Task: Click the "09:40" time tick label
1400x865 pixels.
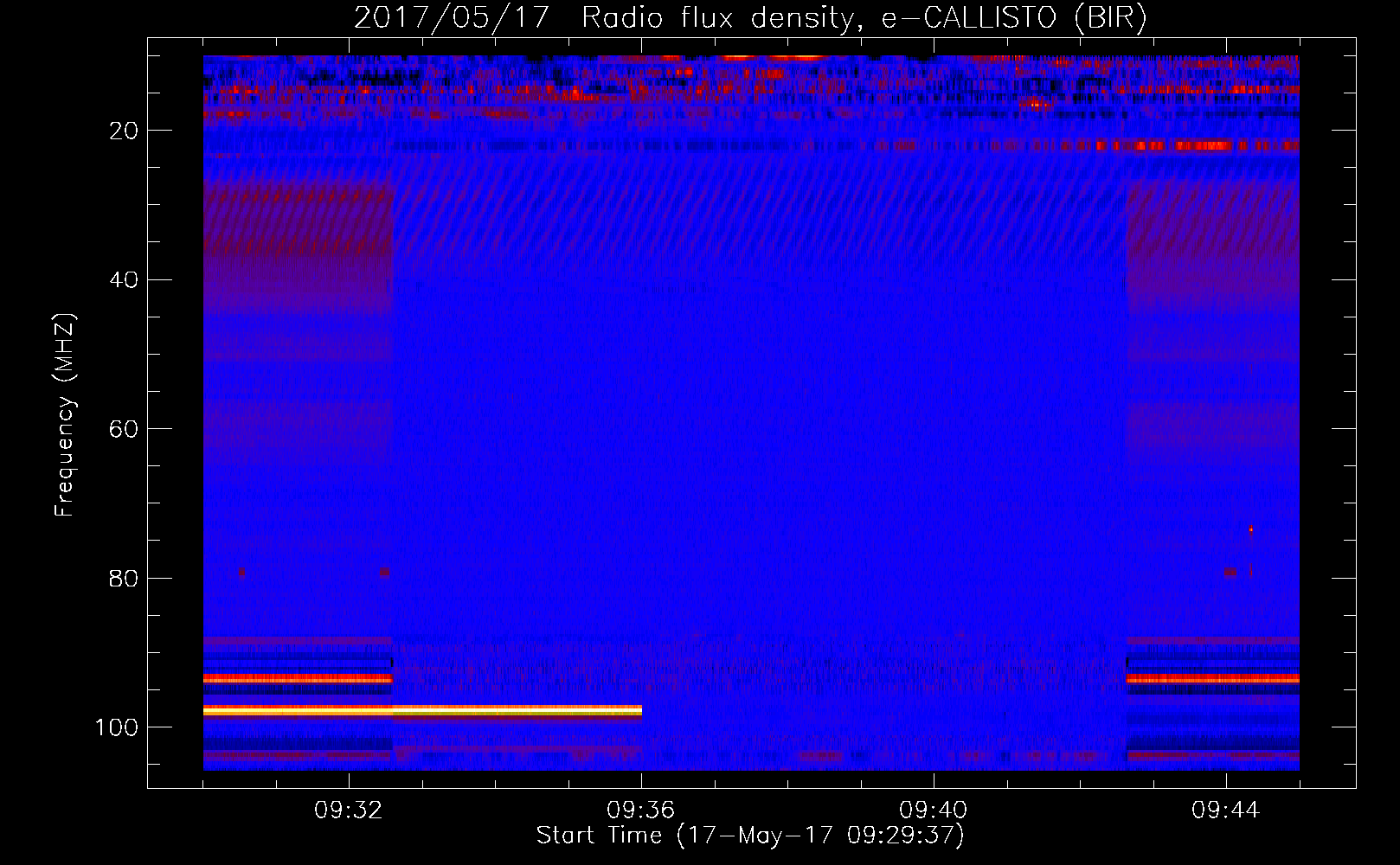Action: [x=934, y=811]
